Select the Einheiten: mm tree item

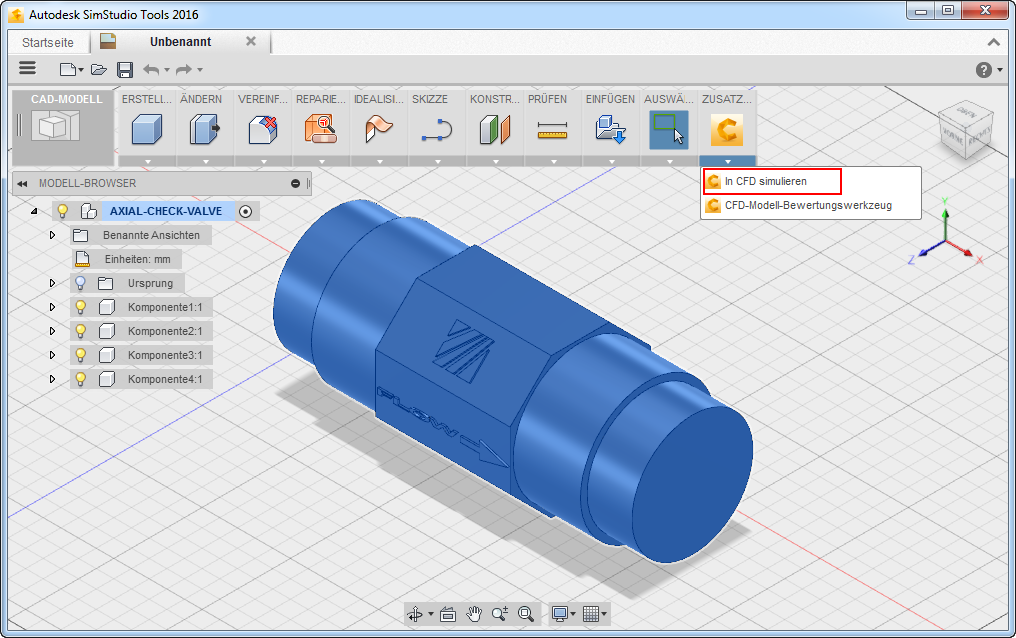click(x=127, y=259)
